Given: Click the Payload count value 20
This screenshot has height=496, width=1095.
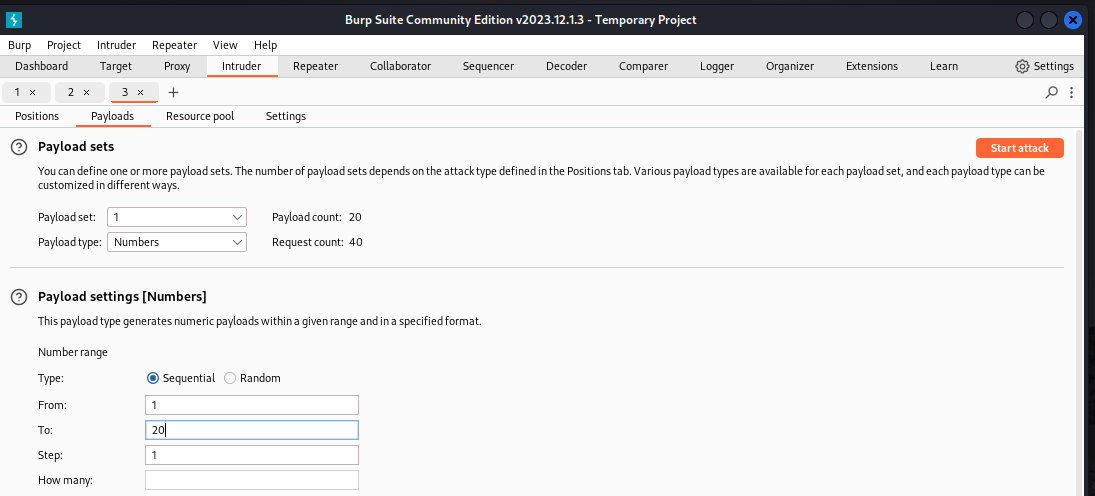Looking at the screenshot, I should coord(355,217).
